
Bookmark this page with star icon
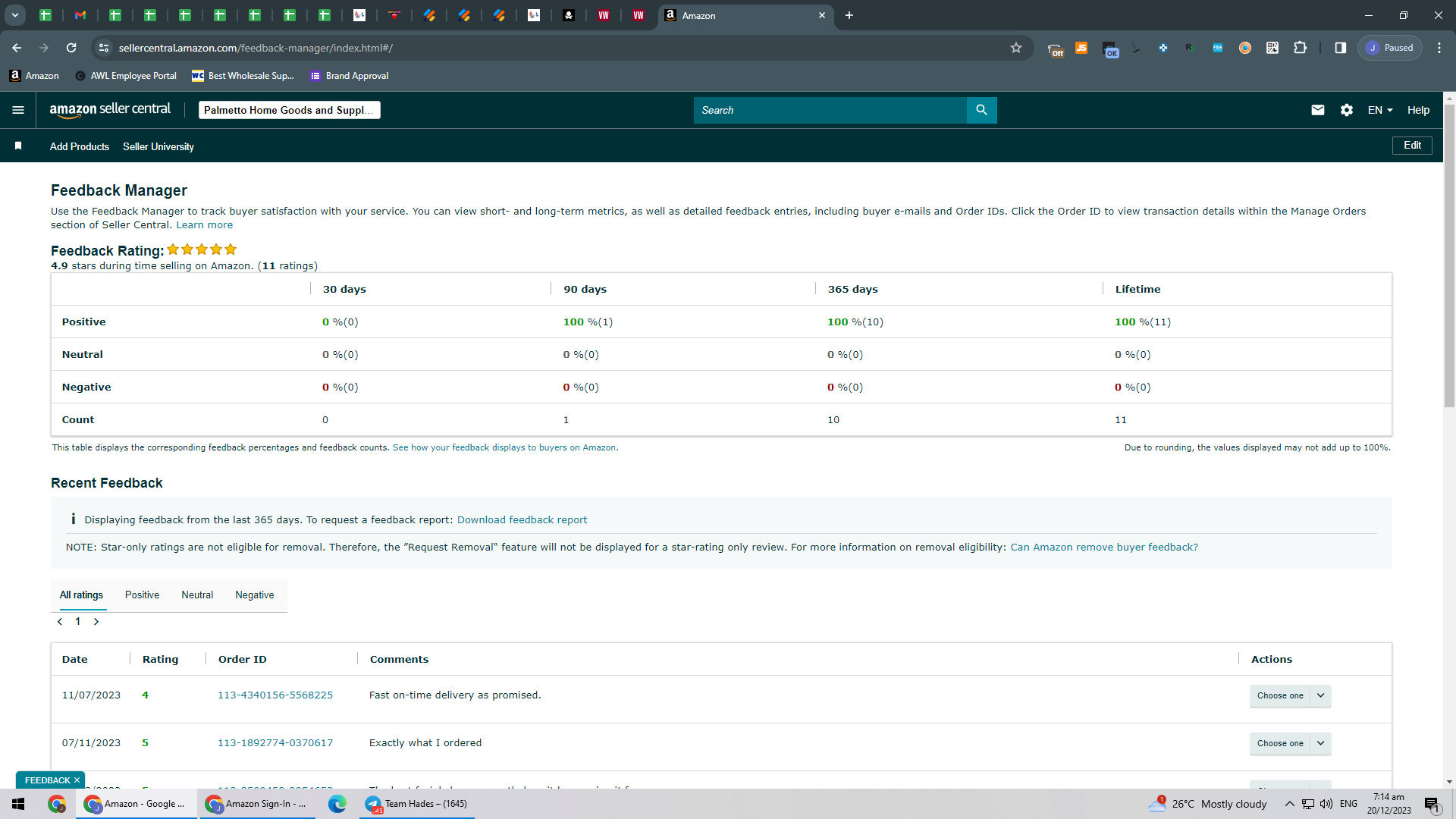click(x=1016, y=48)
